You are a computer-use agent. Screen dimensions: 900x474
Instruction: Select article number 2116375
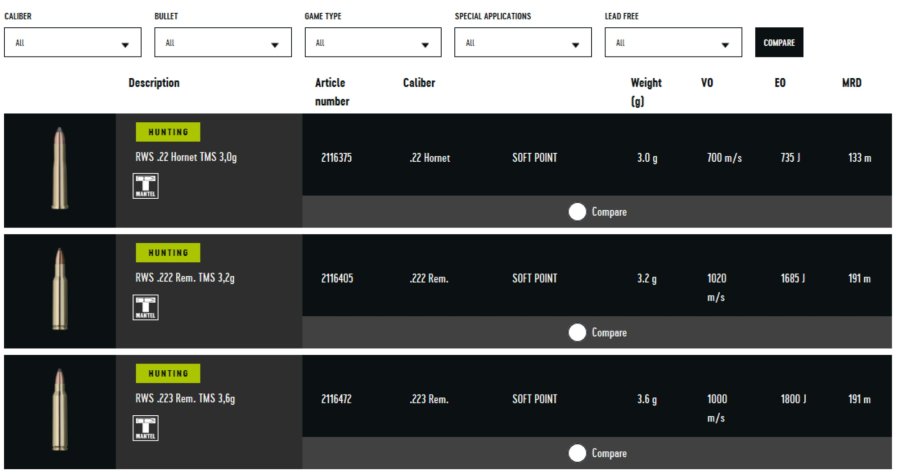click(336, 158)
